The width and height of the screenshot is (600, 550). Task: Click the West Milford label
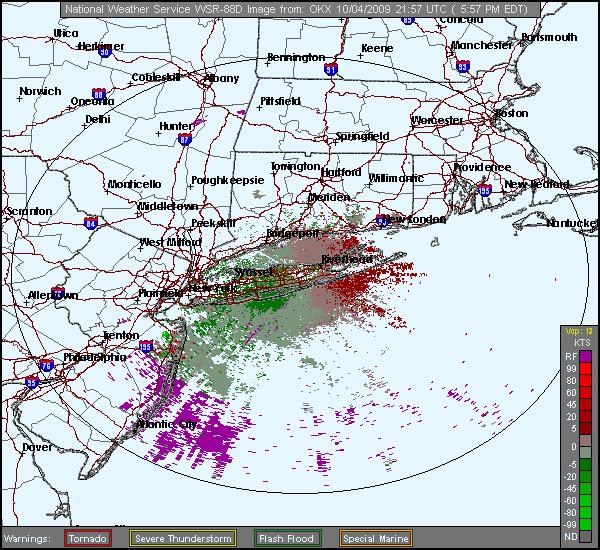(x=170, y=242)
